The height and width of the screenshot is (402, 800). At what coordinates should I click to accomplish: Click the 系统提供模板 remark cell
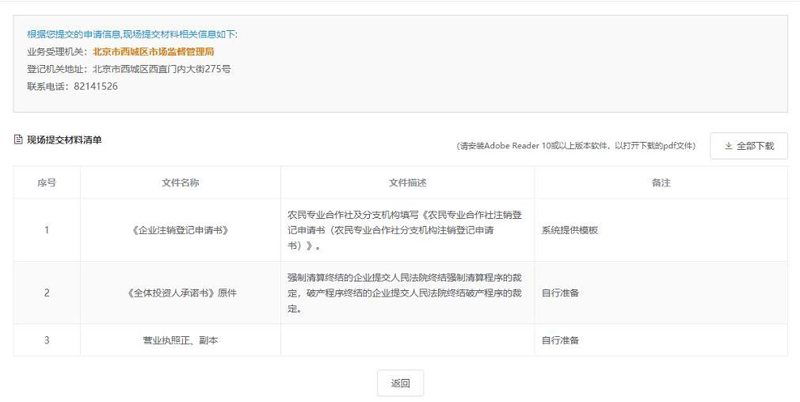[569, 229]
